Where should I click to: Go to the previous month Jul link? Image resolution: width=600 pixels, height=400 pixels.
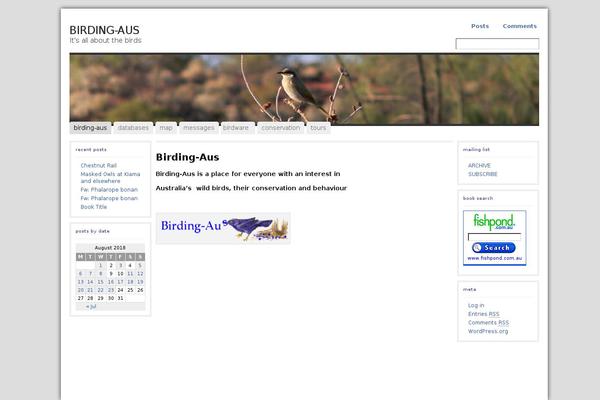pyautogui.click(x=91, y=306)
